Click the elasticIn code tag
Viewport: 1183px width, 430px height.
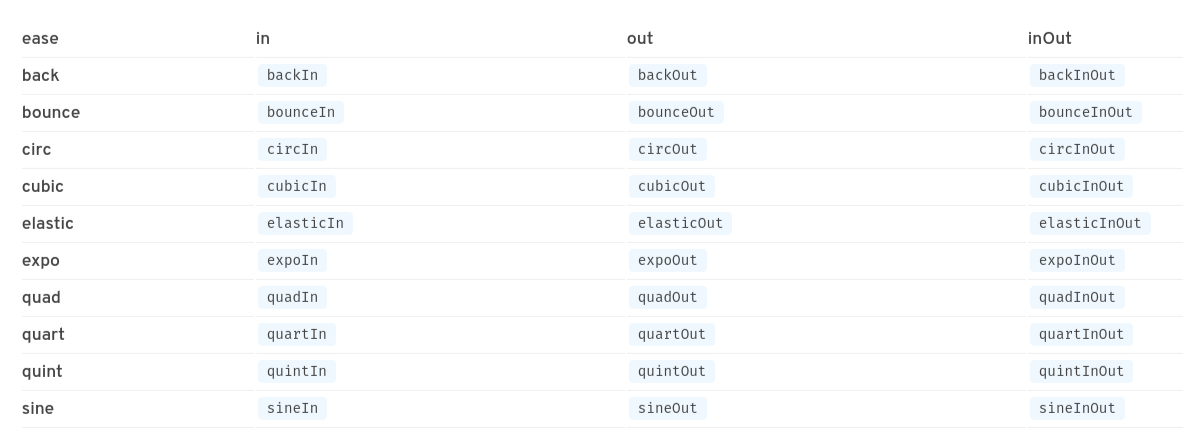(x=305, y=223)
